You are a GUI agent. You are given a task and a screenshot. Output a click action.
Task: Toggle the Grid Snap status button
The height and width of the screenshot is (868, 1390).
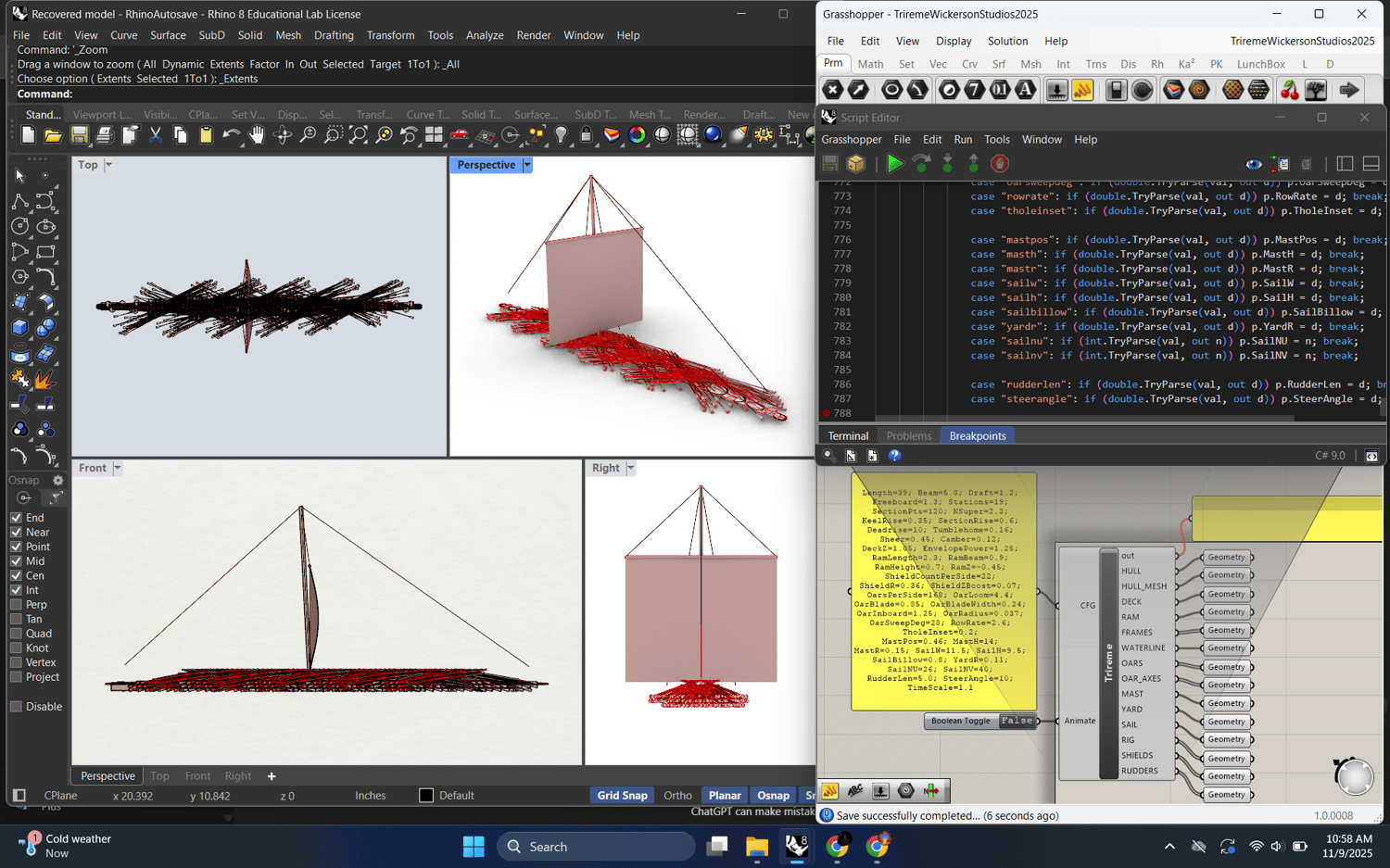pyautogui.click(x=622, y=795)
